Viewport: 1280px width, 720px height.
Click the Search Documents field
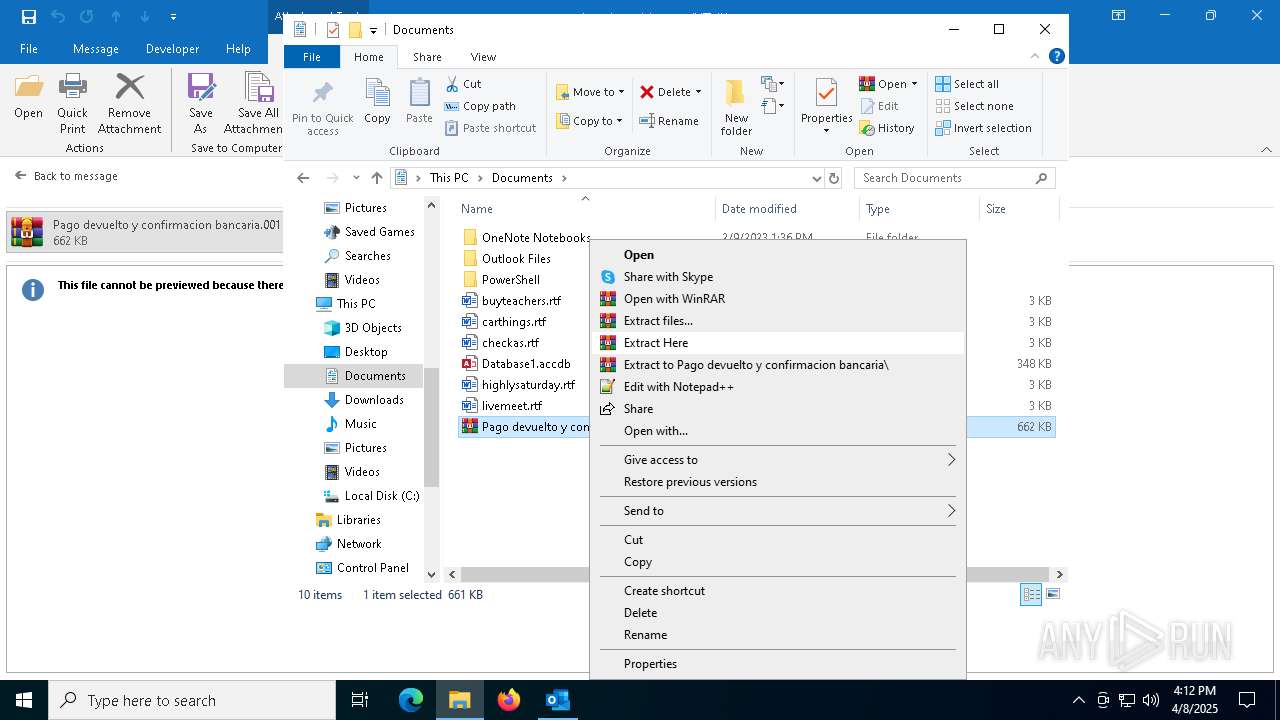954,178
